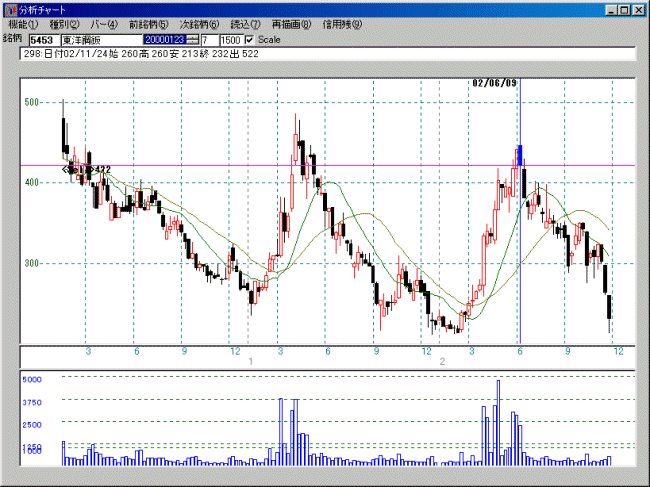Click the year marker 1 on time axis
Image resolution: width=650 pixels, height=487 pixels.
(x=250, y=361)
